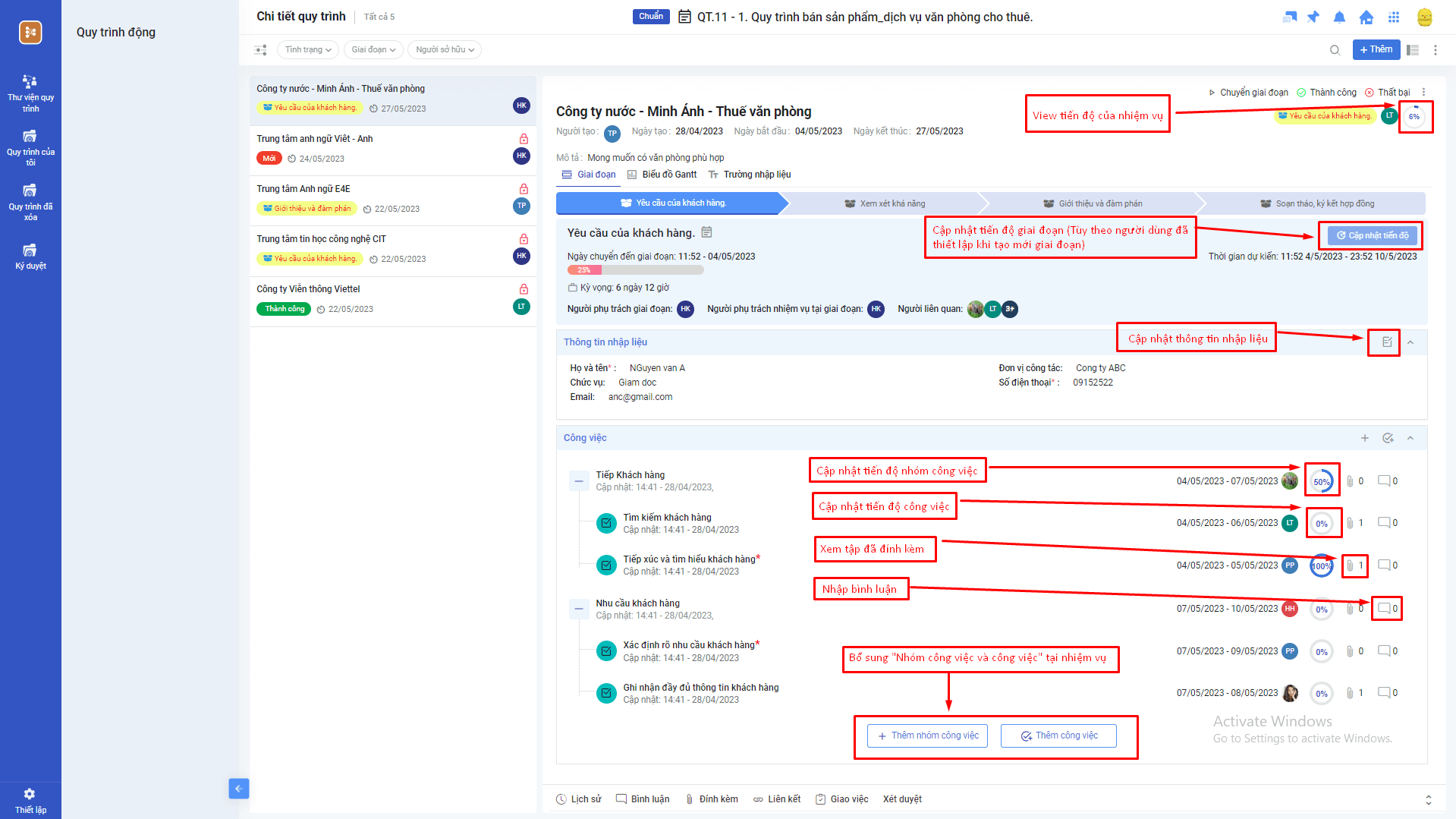The width and height of the screenshot is (1456, 819).
Task: Click the app logo at top left
Action: pyautogui.click(x=30, y=32)
